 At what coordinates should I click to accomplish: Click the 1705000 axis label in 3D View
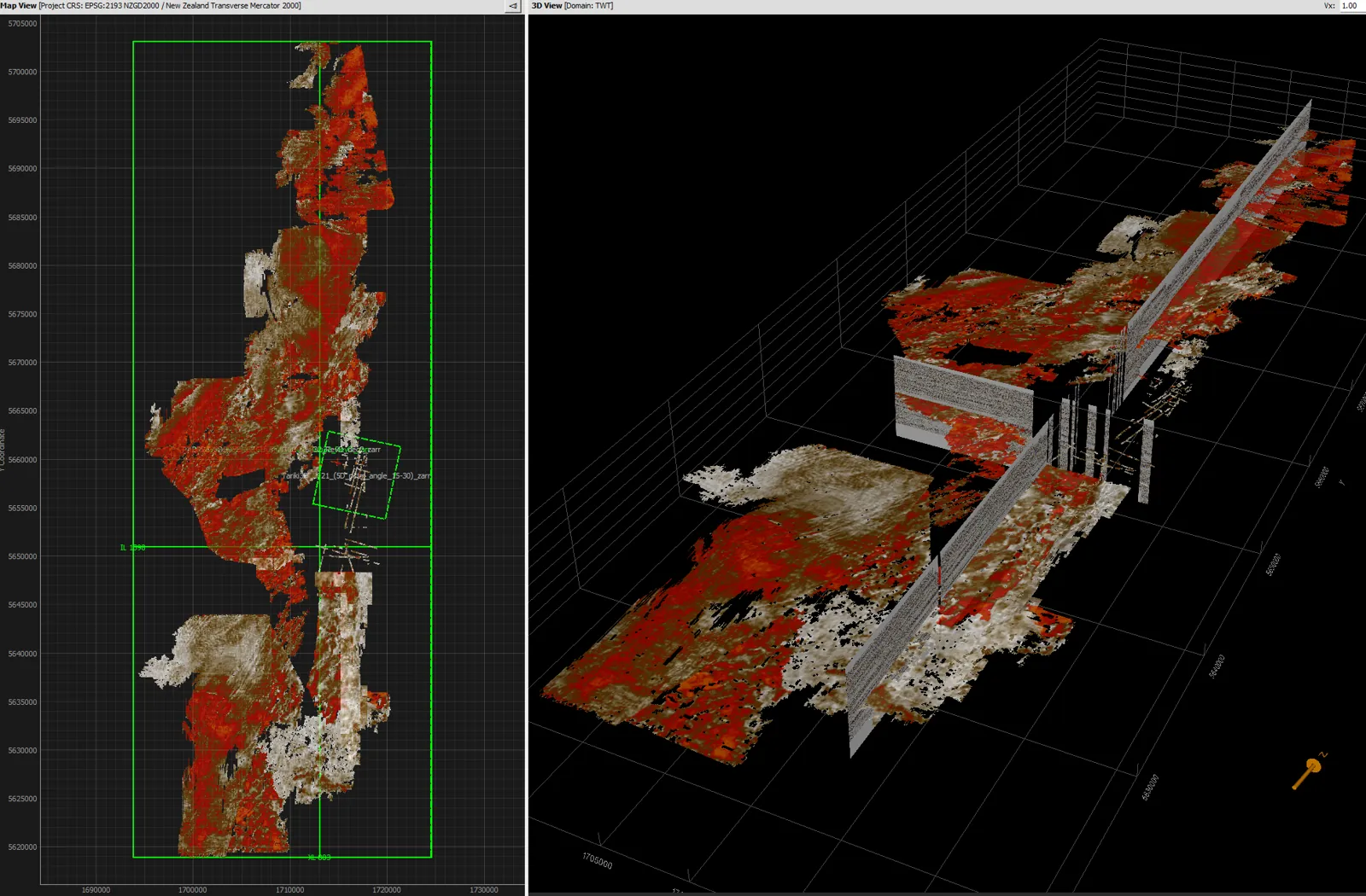(x=598, y=861)
